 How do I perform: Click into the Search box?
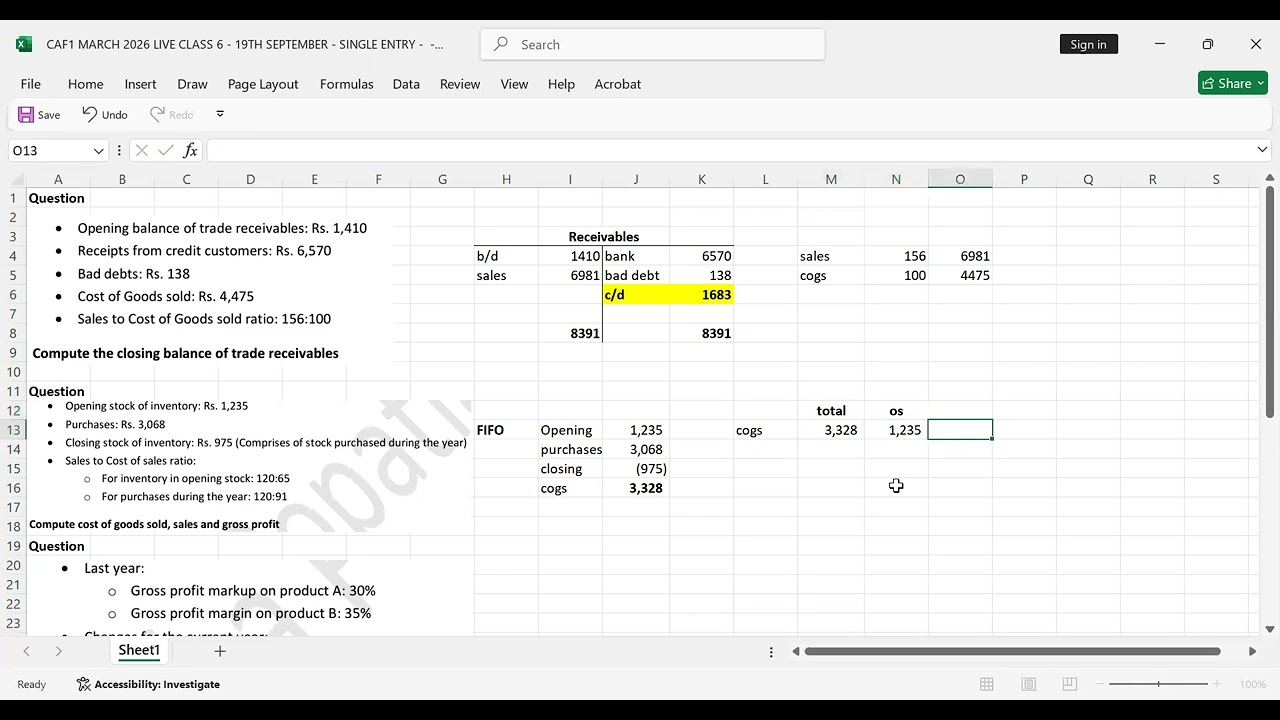coord(653,44)
